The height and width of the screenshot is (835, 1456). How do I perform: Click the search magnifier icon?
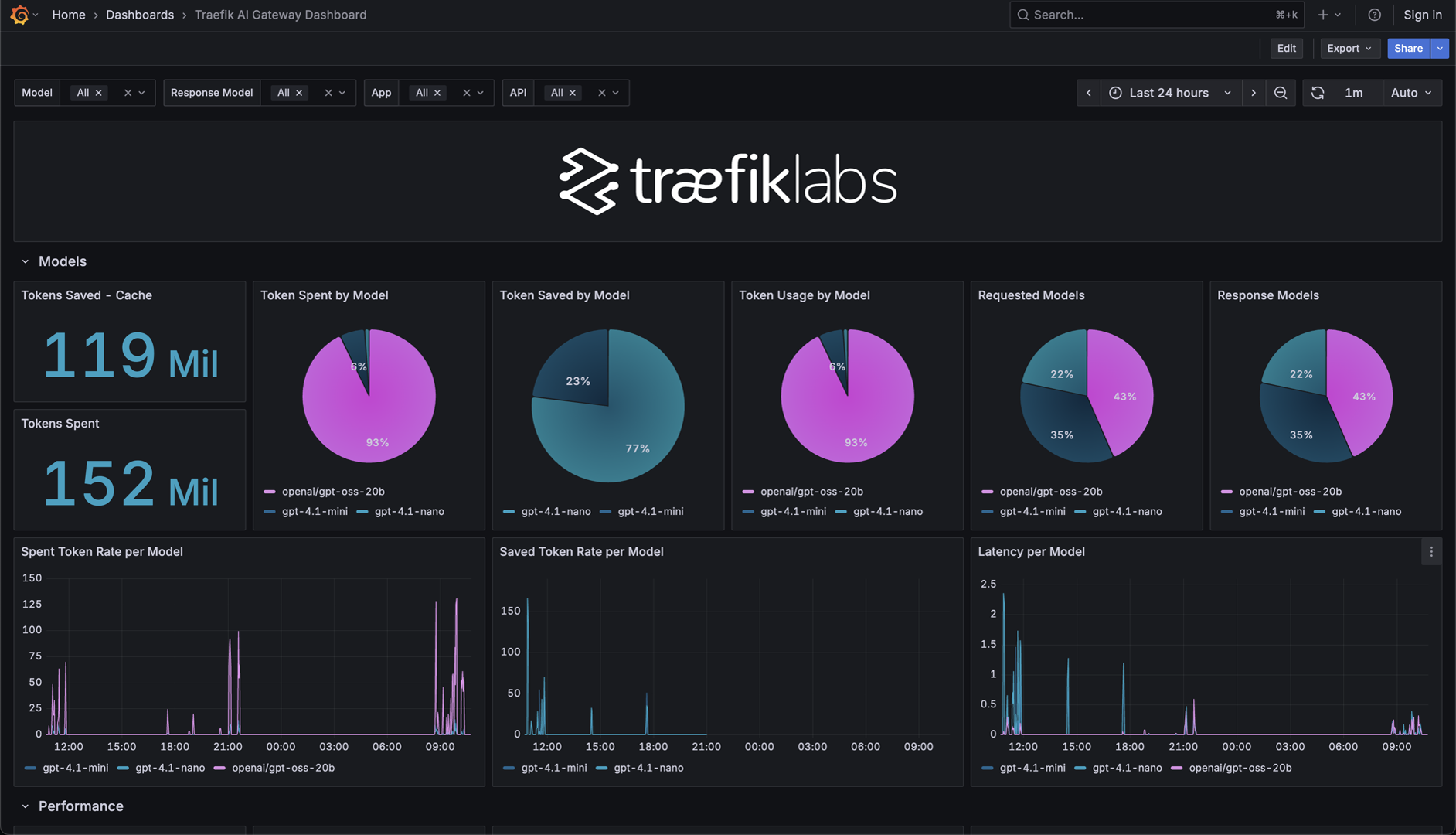point(1023,15)
